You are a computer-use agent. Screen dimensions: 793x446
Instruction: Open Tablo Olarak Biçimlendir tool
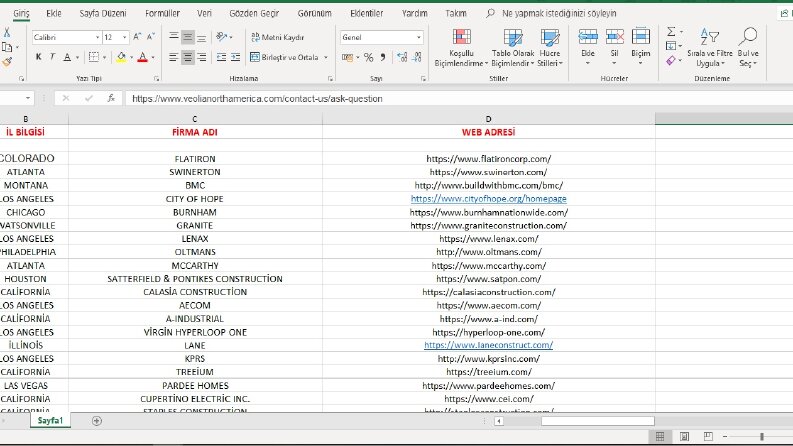(513, 37)
